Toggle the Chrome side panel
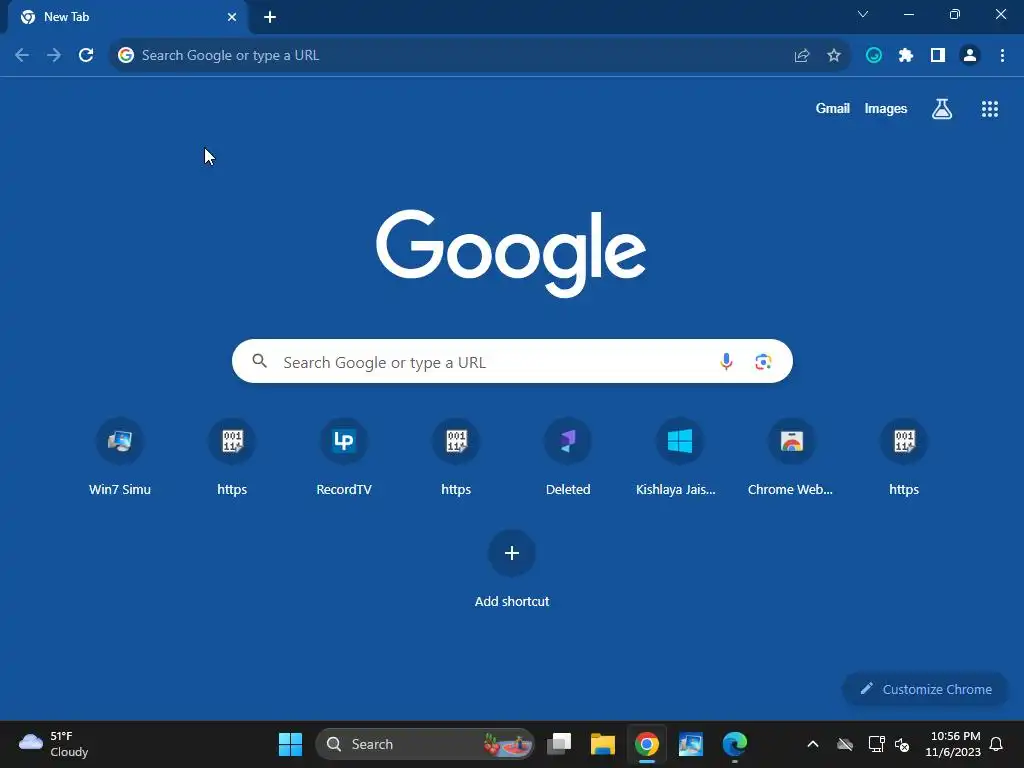 click(x=938, y=56)
